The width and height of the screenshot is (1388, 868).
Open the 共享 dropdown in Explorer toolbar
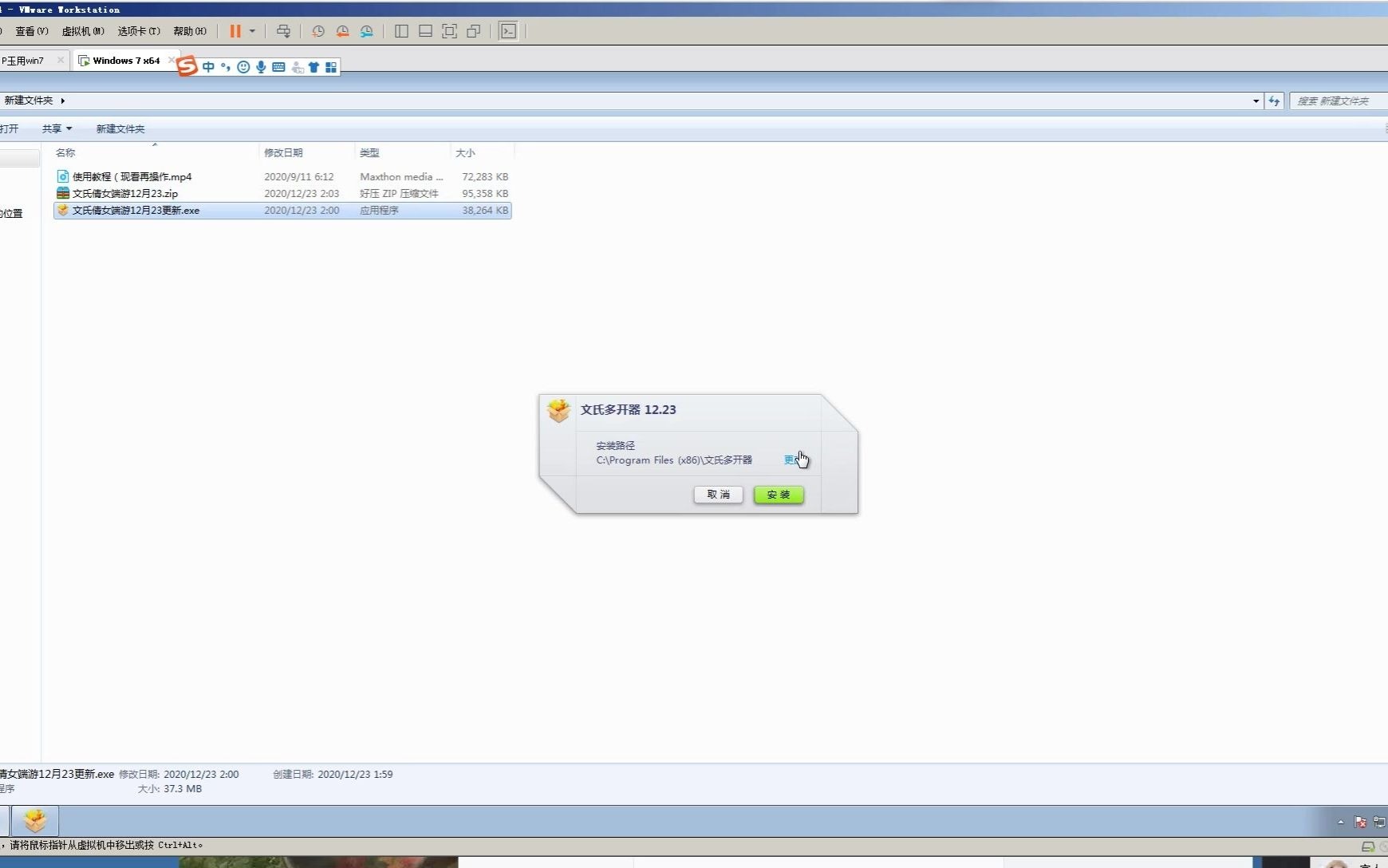pos(57,128)
